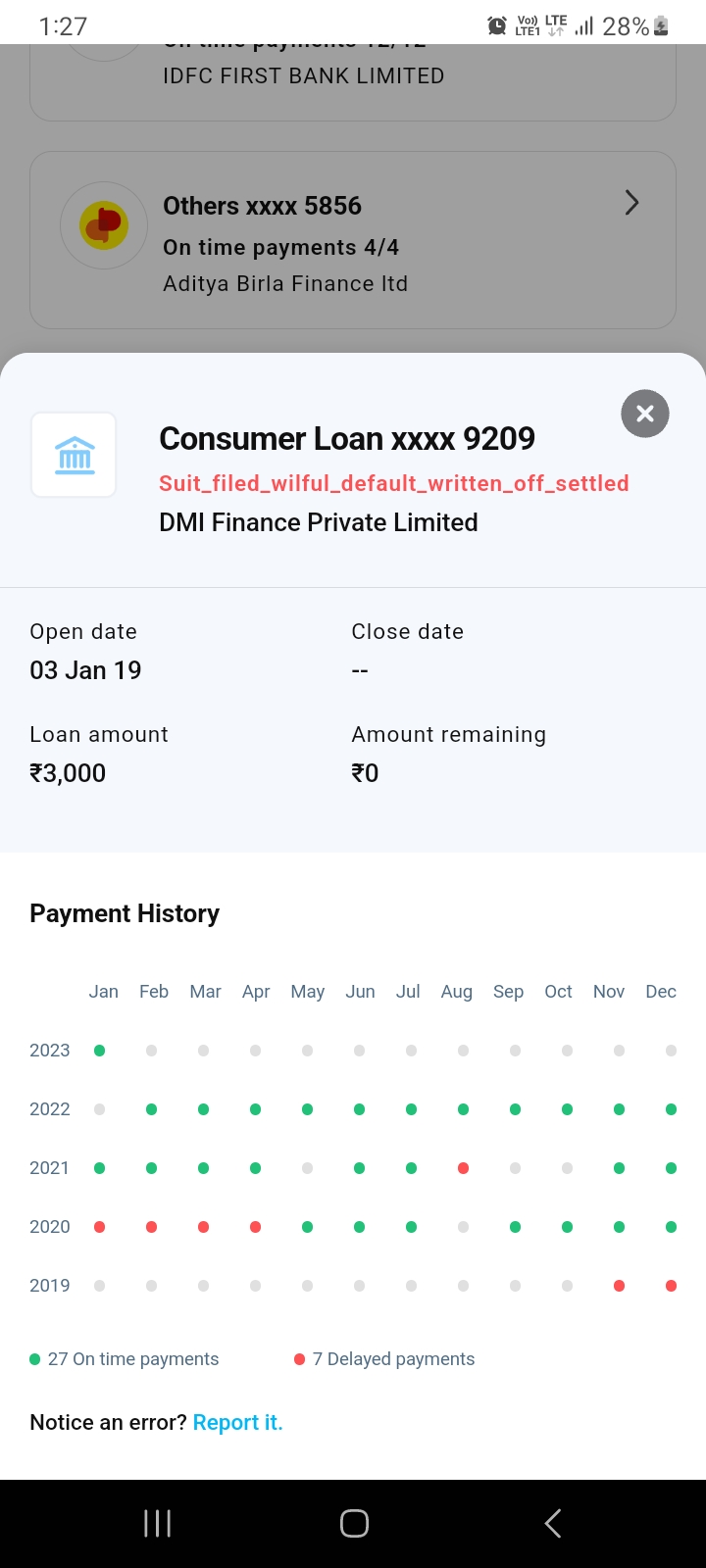Tap the bank building icon

[75, 455]
